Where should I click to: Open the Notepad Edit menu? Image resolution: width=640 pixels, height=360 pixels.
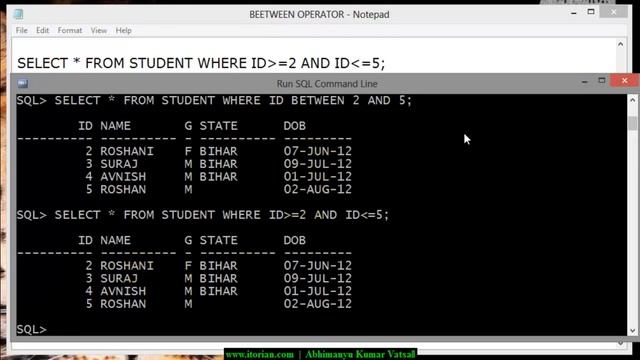tap(42, 31)
